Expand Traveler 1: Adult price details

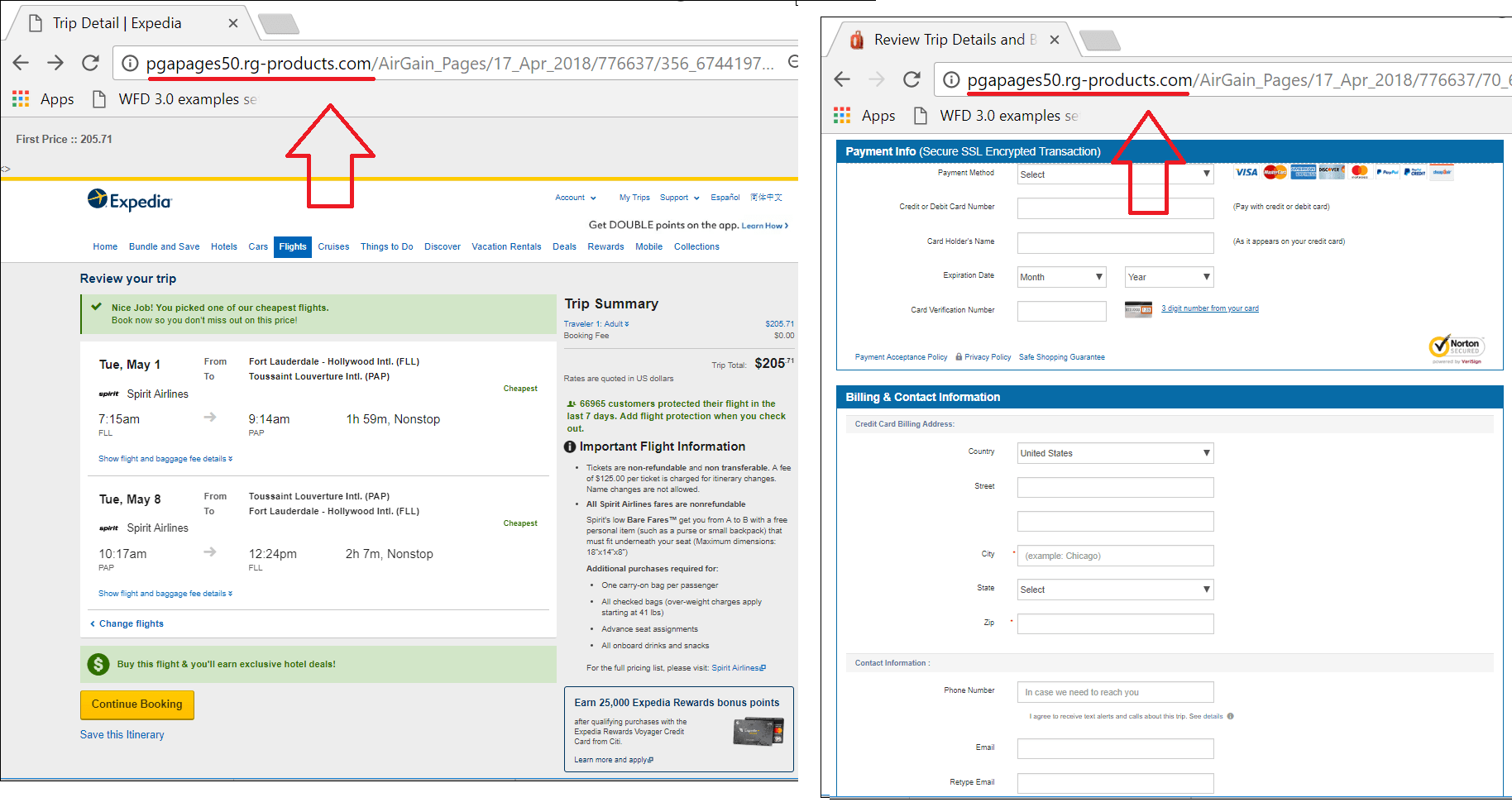tap(596, 324)
